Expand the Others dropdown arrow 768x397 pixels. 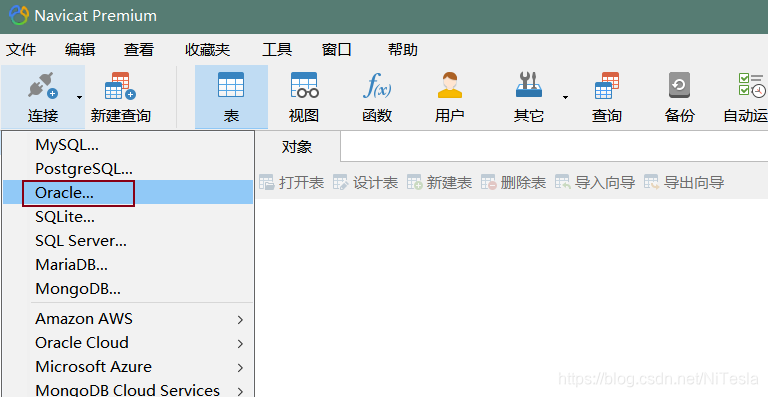[565, 97]
